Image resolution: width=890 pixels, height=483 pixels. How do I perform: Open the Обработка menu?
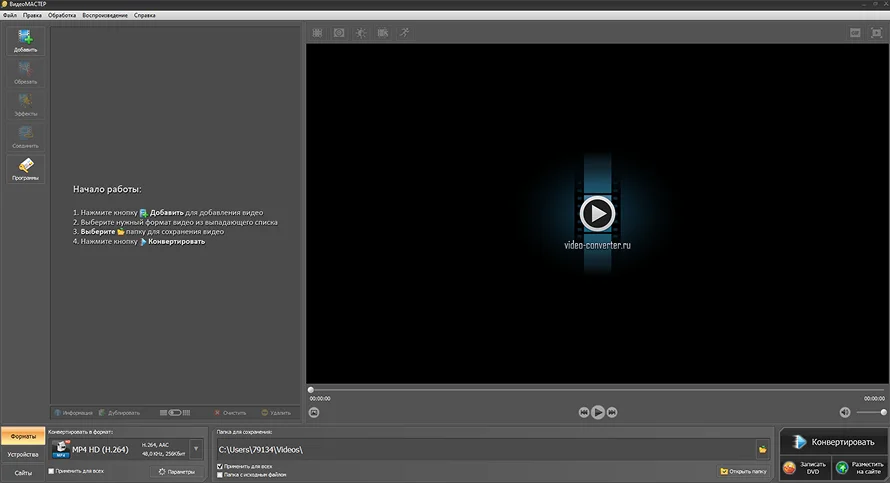[62, 16]
